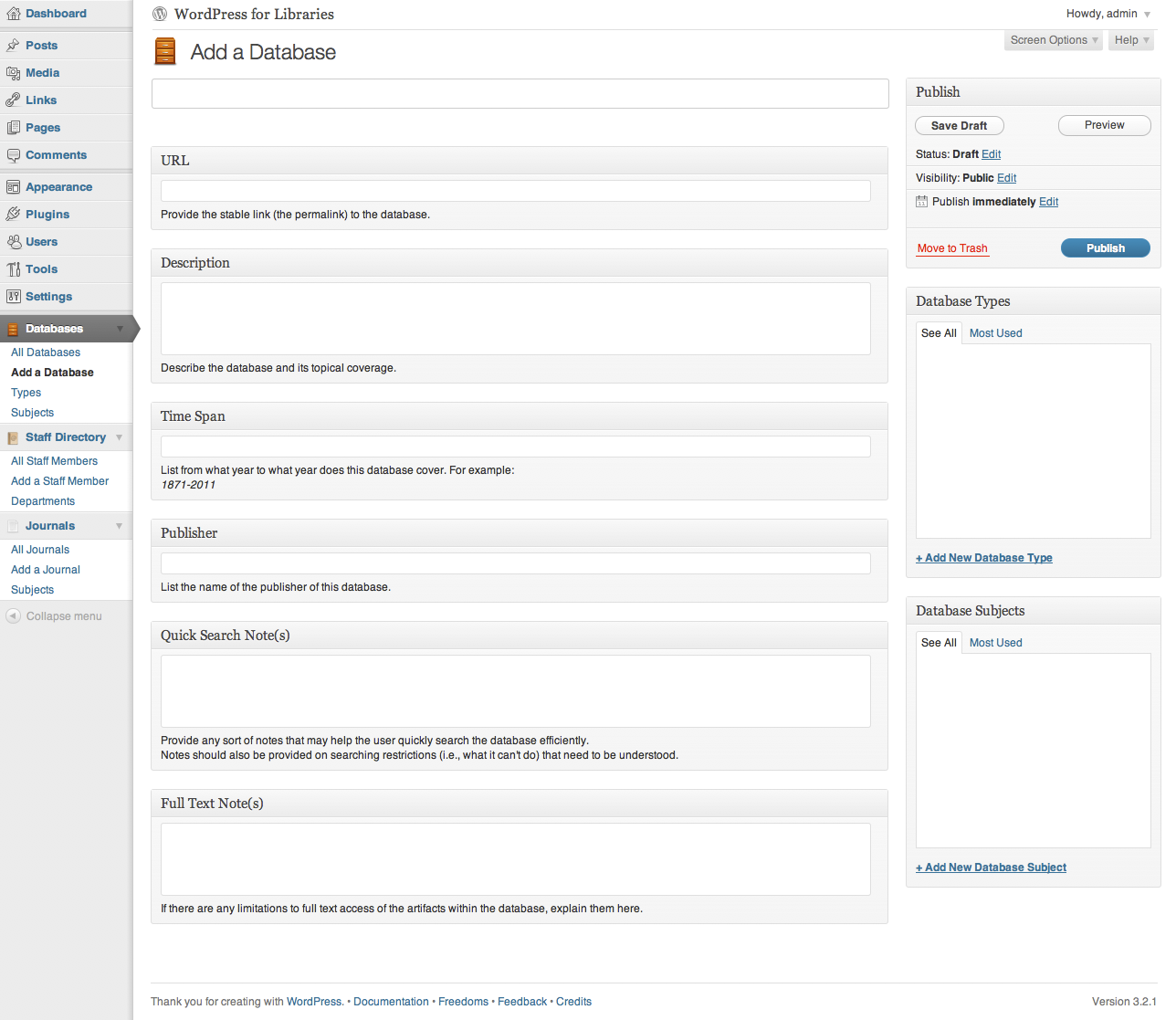Click the Journals icon in sidebar

[13, 526]
